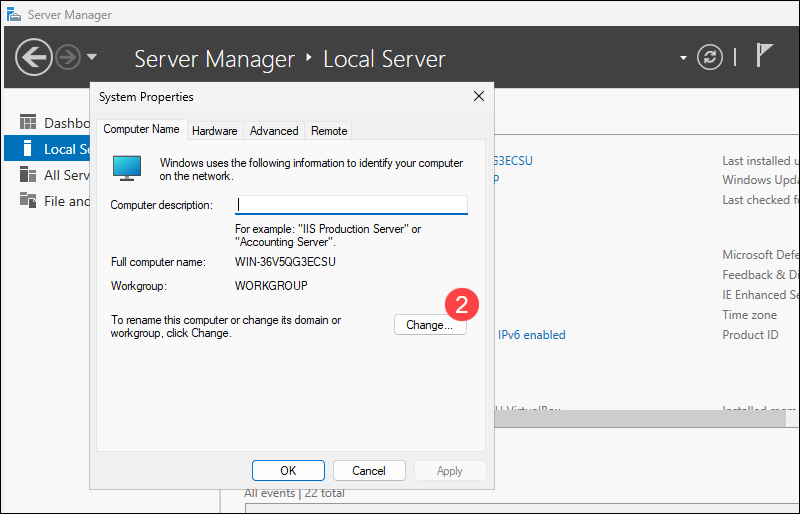The height and width of the screenshot is (514, 800).
Task: Select the Computer Name tab
Action: coord(142,130)
